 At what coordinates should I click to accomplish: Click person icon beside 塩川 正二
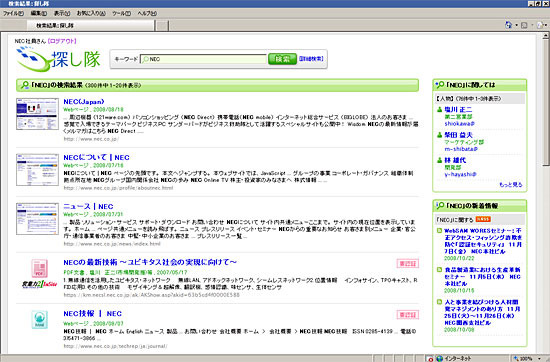pyautogui.click(x=440, y=109)
